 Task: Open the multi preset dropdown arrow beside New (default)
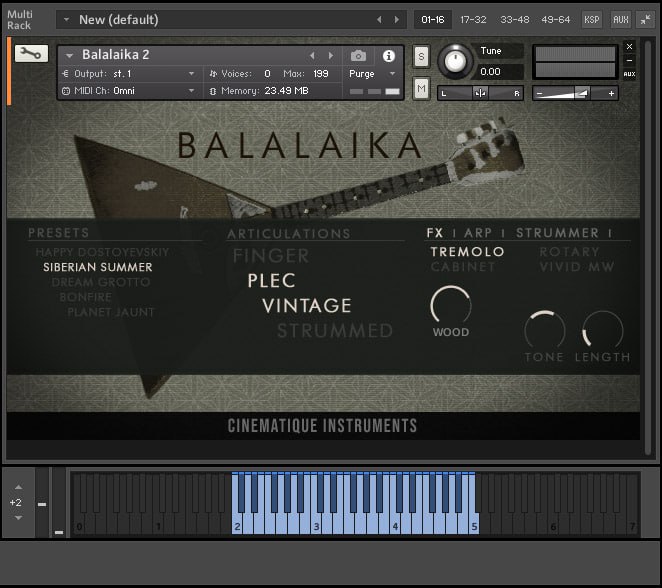click(66, 19)
